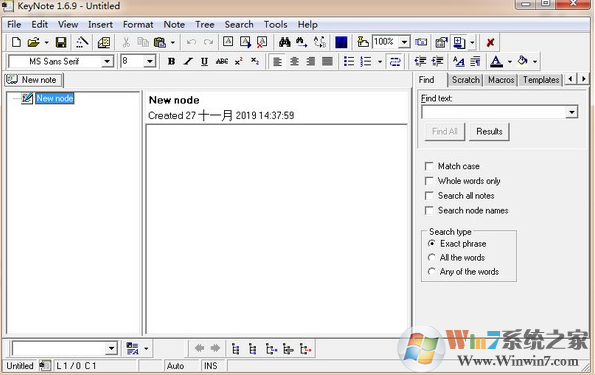
Task: Center-align paragraph icon
Action: [294, 61]
